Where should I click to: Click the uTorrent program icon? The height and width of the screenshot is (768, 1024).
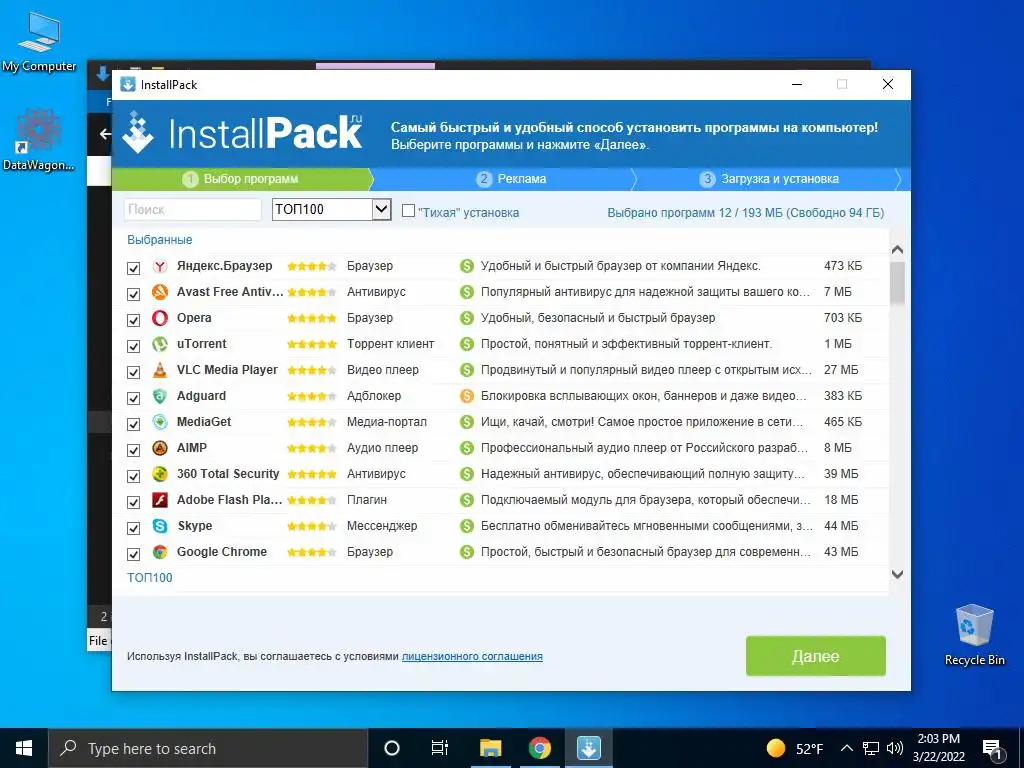pos(160,344)
